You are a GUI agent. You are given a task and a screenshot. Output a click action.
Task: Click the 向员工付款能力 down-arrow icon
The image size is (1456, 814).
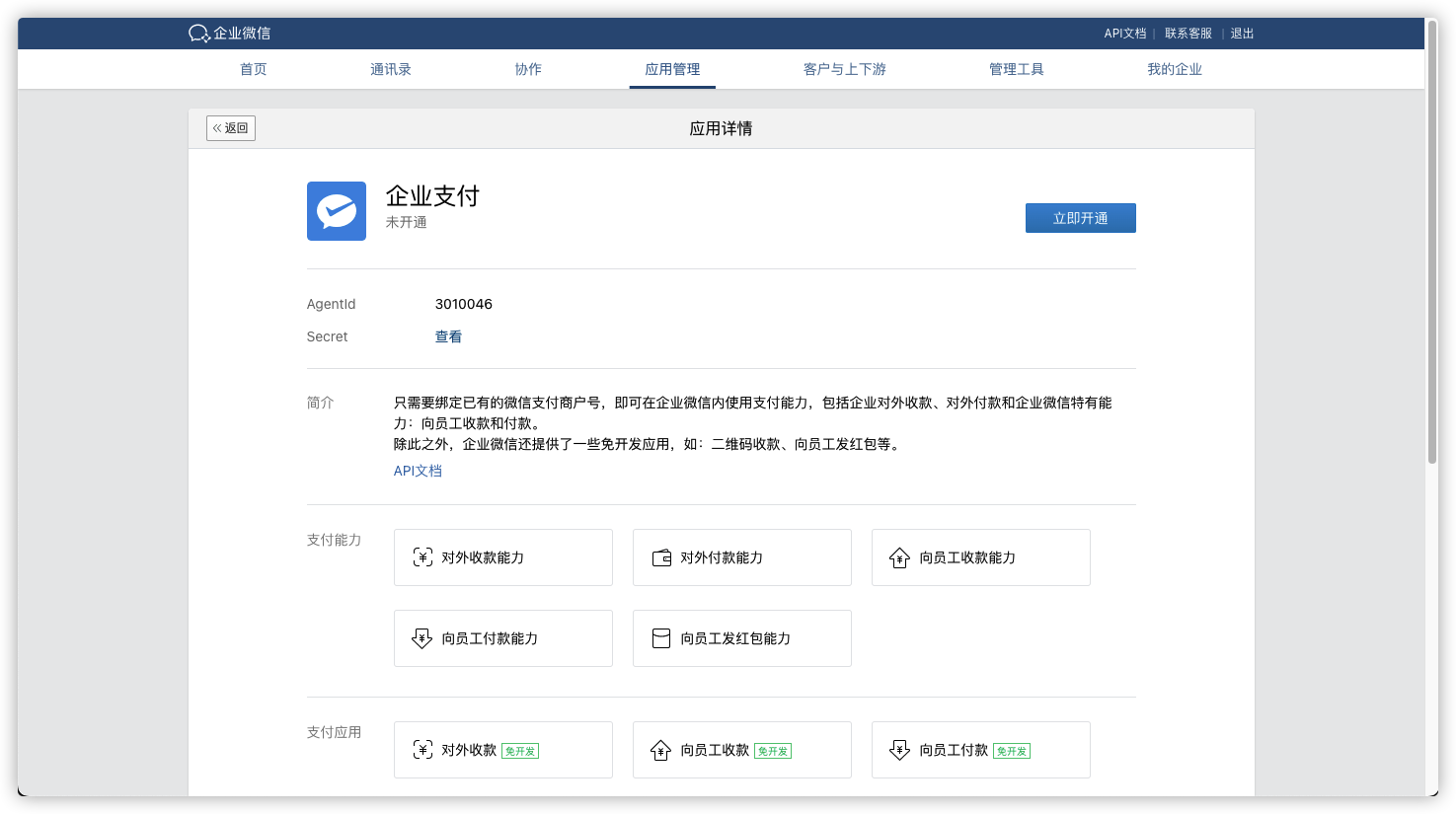422,638
